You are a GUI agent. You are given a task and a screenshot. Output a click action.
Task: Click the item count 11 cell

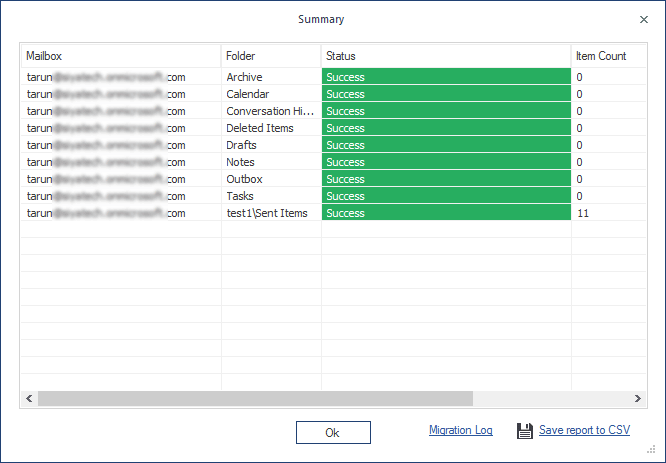609,213
